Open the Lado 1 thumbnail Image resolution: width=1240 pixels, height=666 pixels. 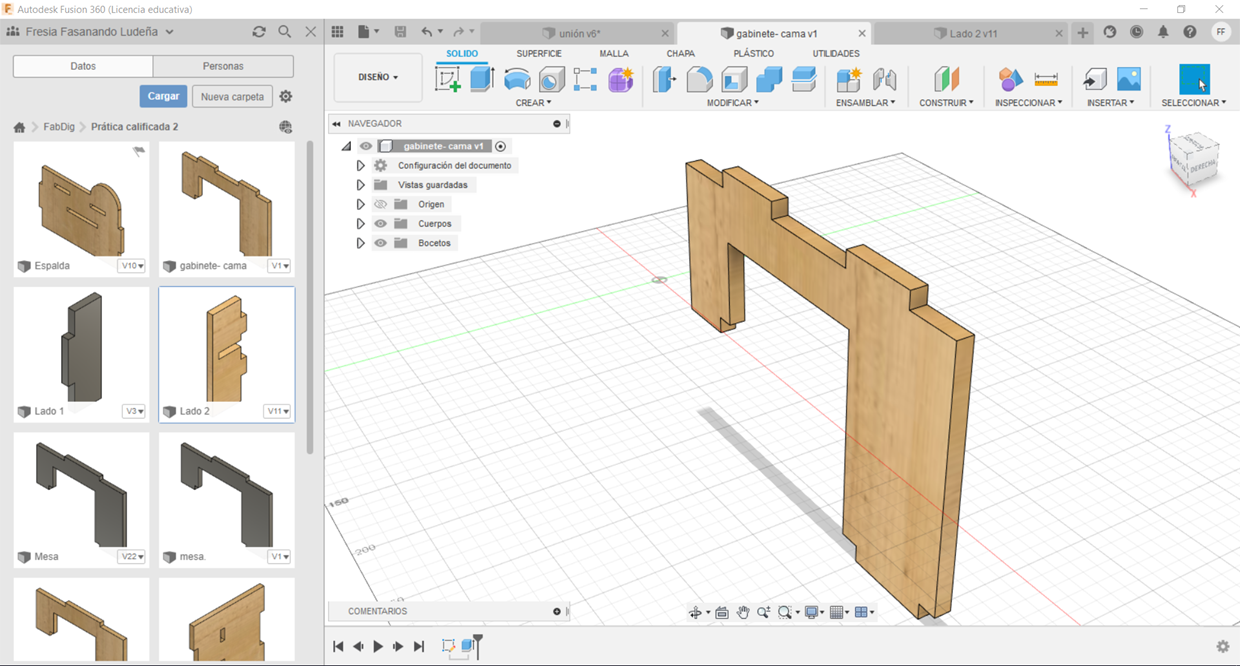81,346
